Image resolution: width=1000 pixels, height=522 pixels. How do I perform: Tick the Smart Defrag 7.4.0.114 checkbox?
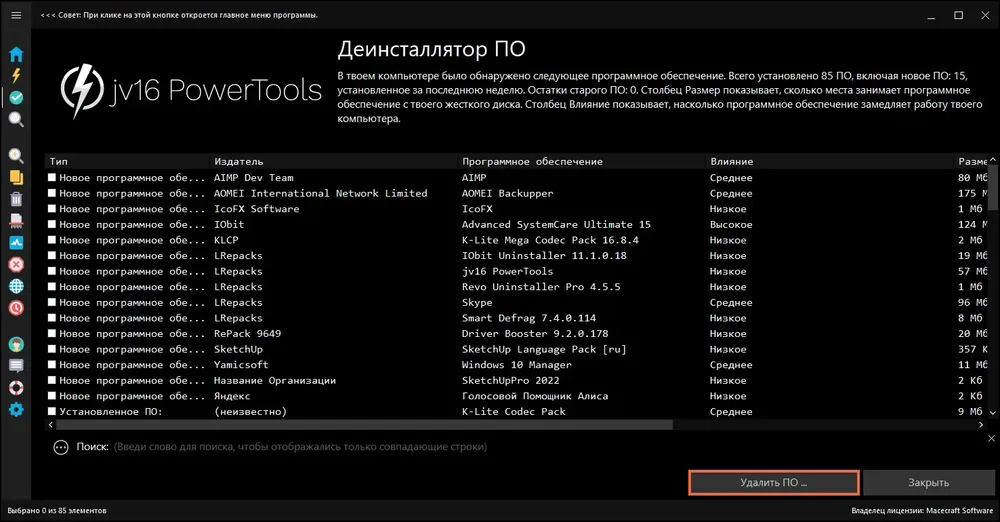(52, 318)
